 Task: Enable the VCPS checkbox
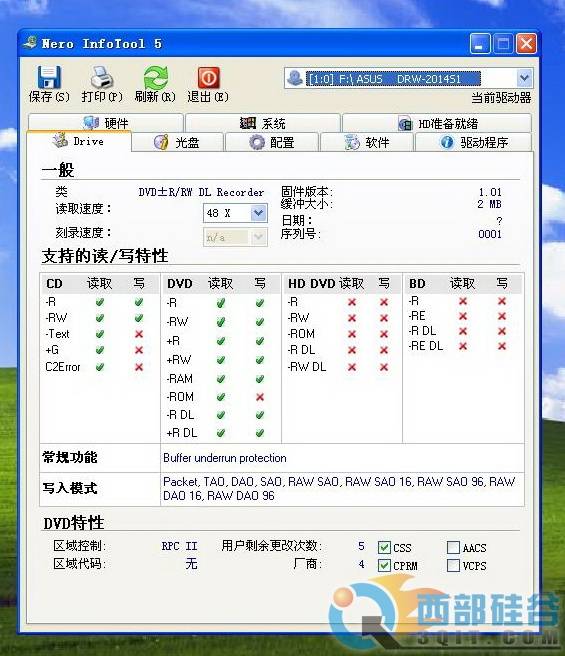point(453,566)
